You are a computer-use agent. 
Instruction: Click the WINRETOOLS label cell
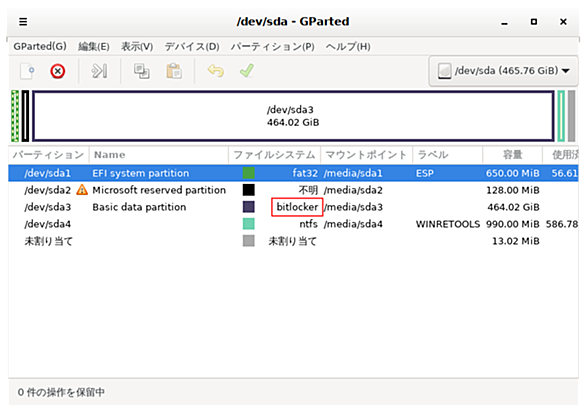tap(448, 224)
